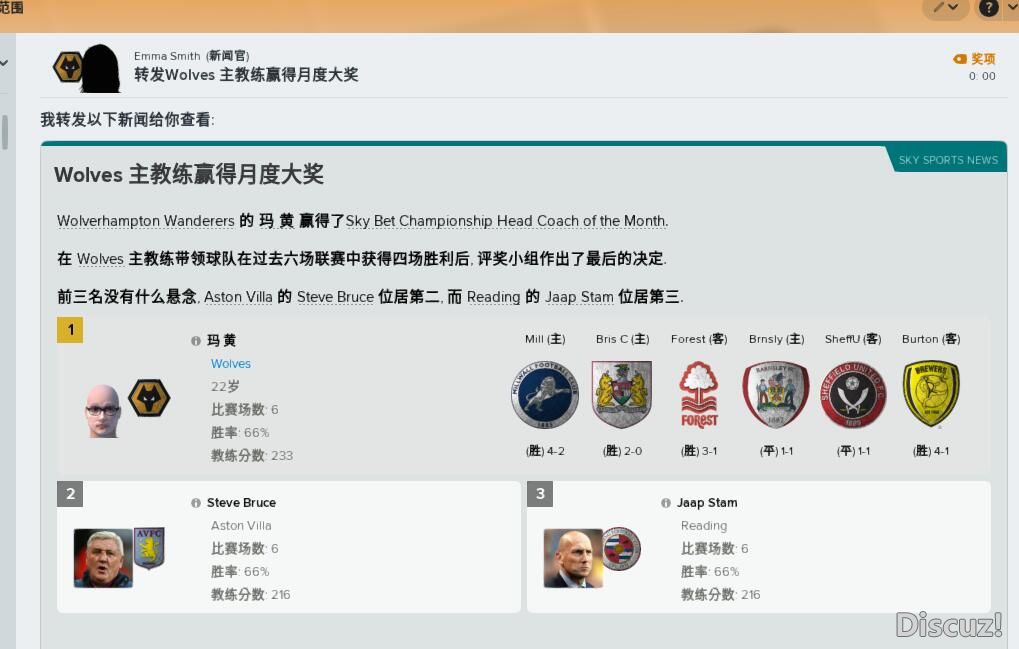Open the Barnsley club badge

click(x=776, y=394)
